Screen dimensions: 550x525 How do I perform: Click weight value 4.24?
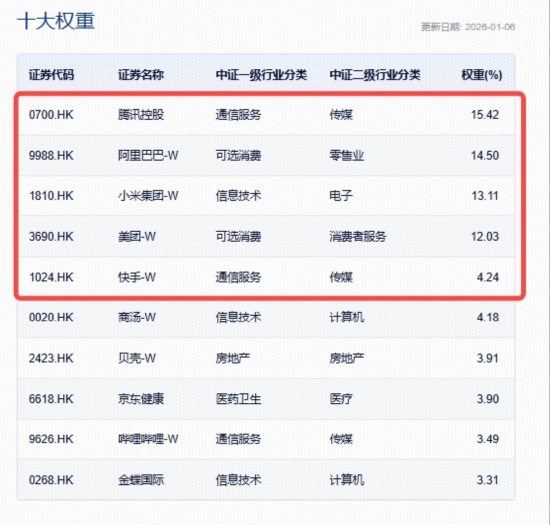pyautogui.click(x=488, y=277)
